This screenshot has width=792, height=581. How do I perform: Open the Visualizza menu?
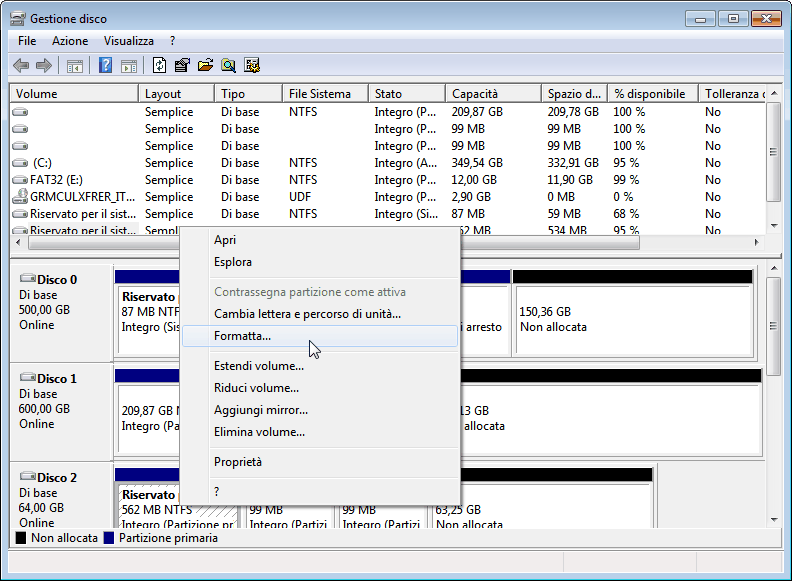[129, 41]
